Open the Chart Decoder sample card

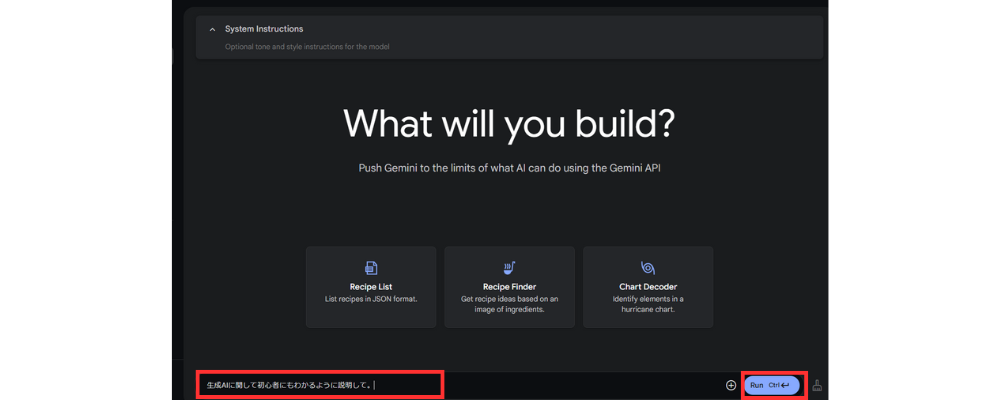[x=648, y=287]
